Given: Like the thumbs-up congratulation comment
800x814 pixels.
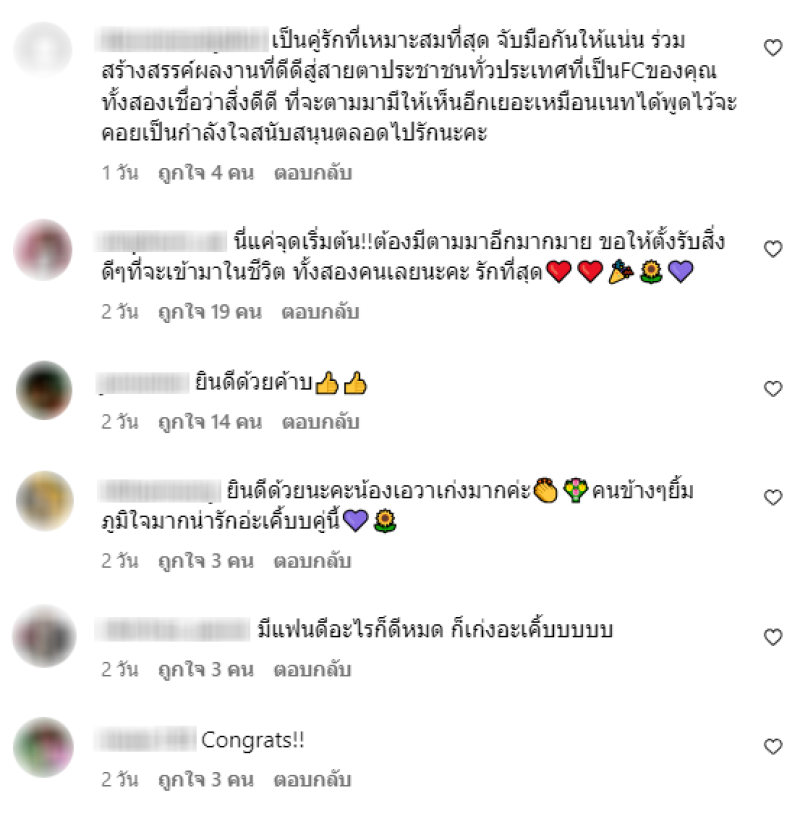Looking at the screenshot, I should (x=772, y=388).
